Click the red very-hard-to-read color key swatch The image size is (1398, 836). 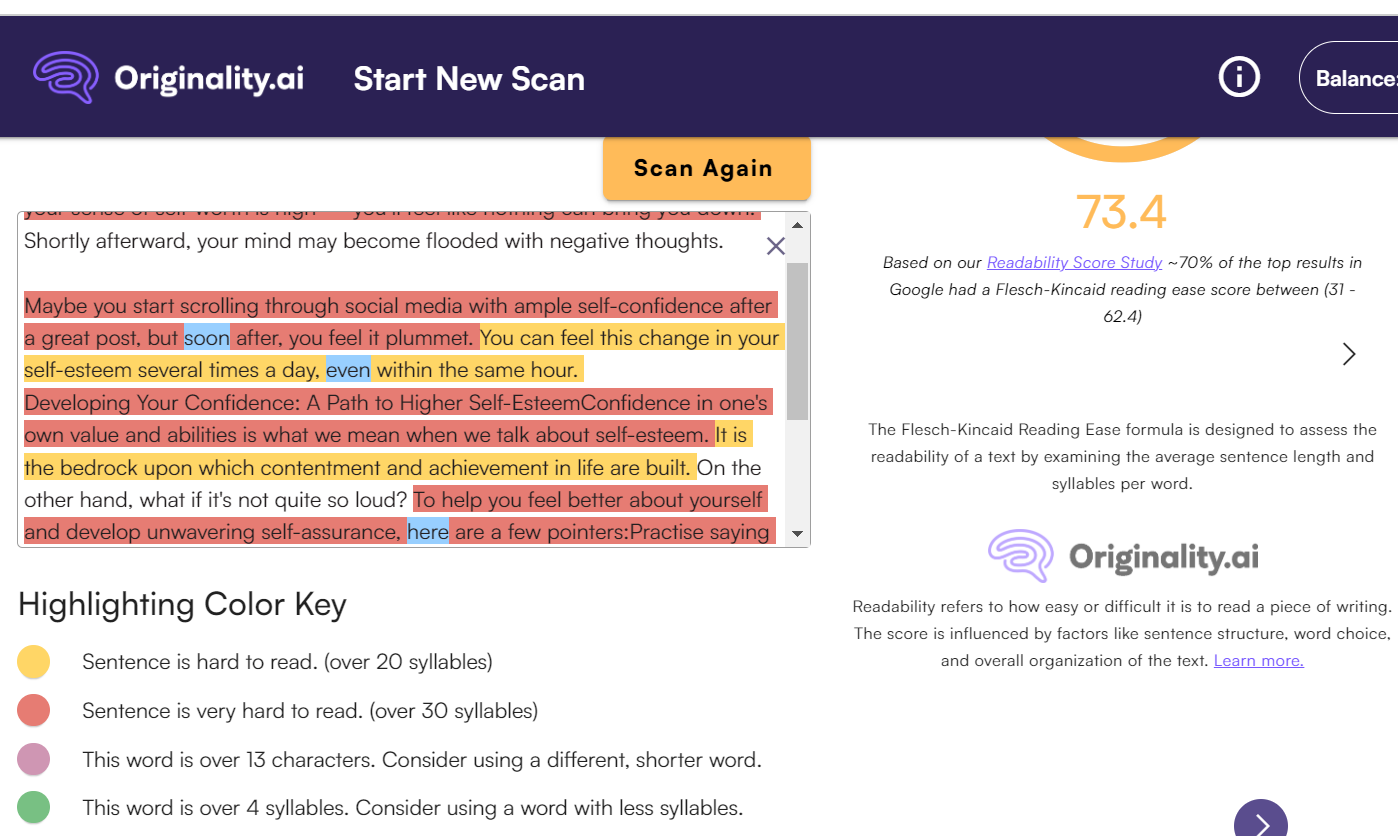coord(34,711)
